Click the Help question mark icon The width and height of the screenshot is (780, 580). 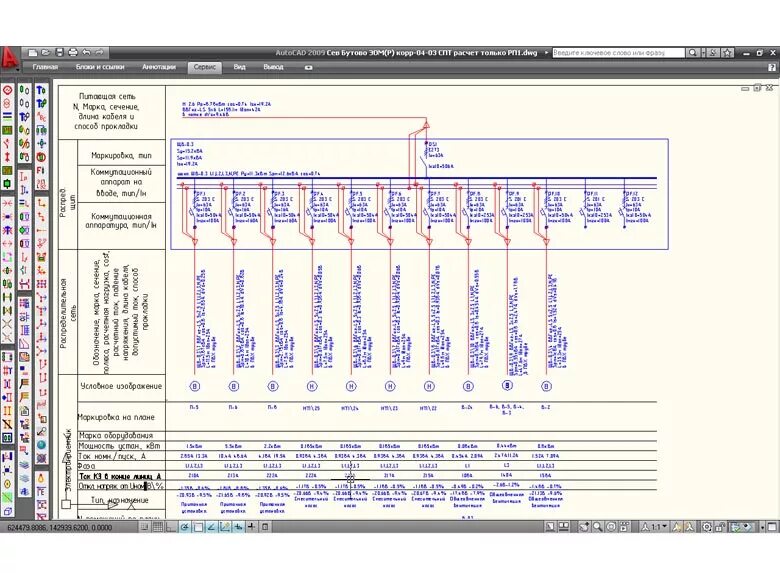pos(772,67)
